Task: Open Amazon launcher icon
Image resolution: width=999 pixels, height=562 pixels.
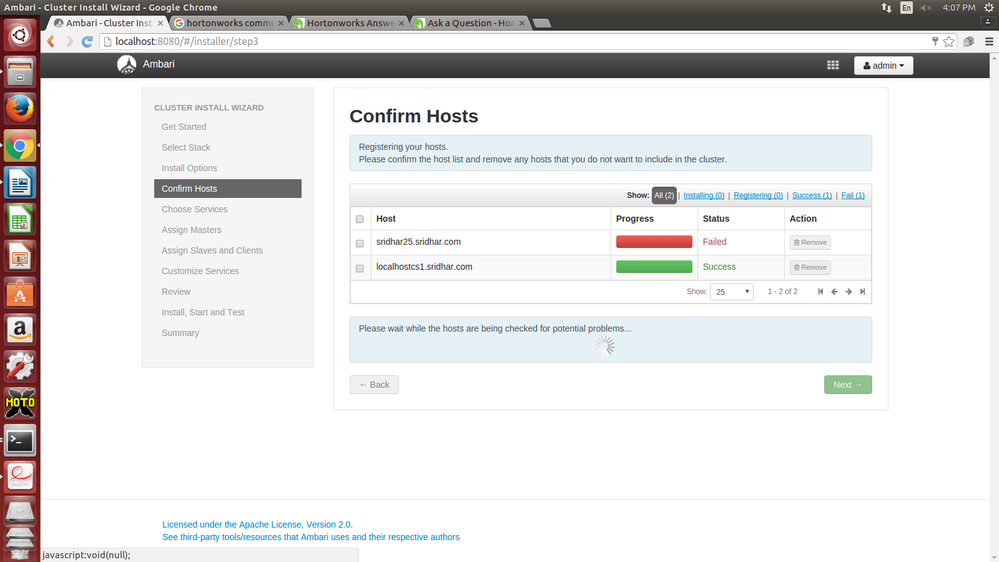Action: coord(20,330)
